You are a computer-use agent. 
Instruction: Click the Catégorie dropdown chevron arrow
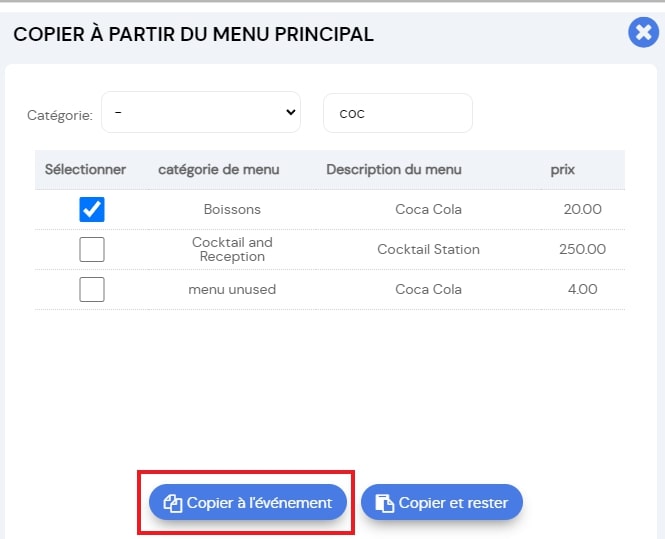pyautogui.click(x=291, y=112)
